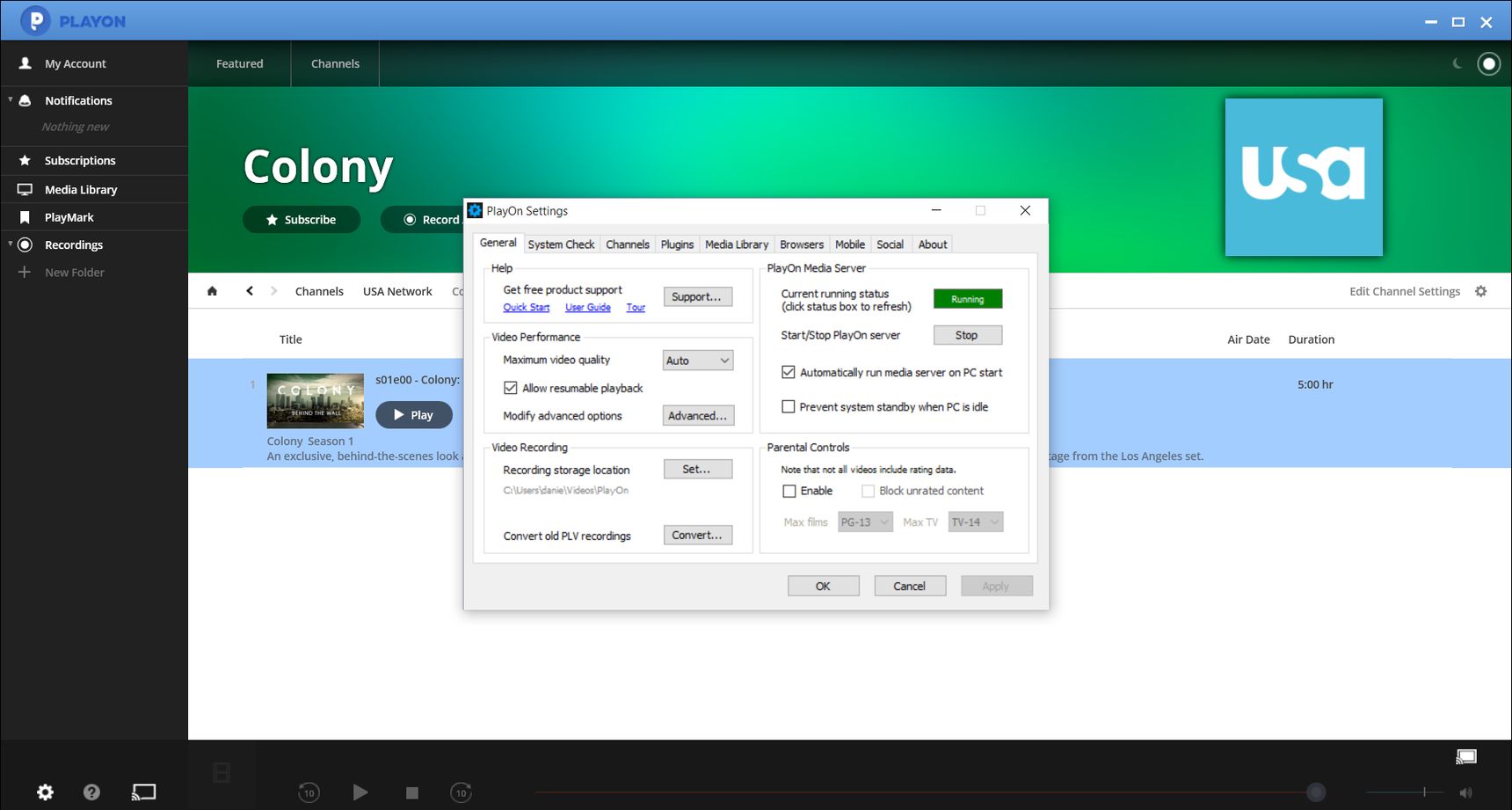1512x810 pixels.
Task: Toggle Allow resumable playback checkbox
Action: point(510,388)
